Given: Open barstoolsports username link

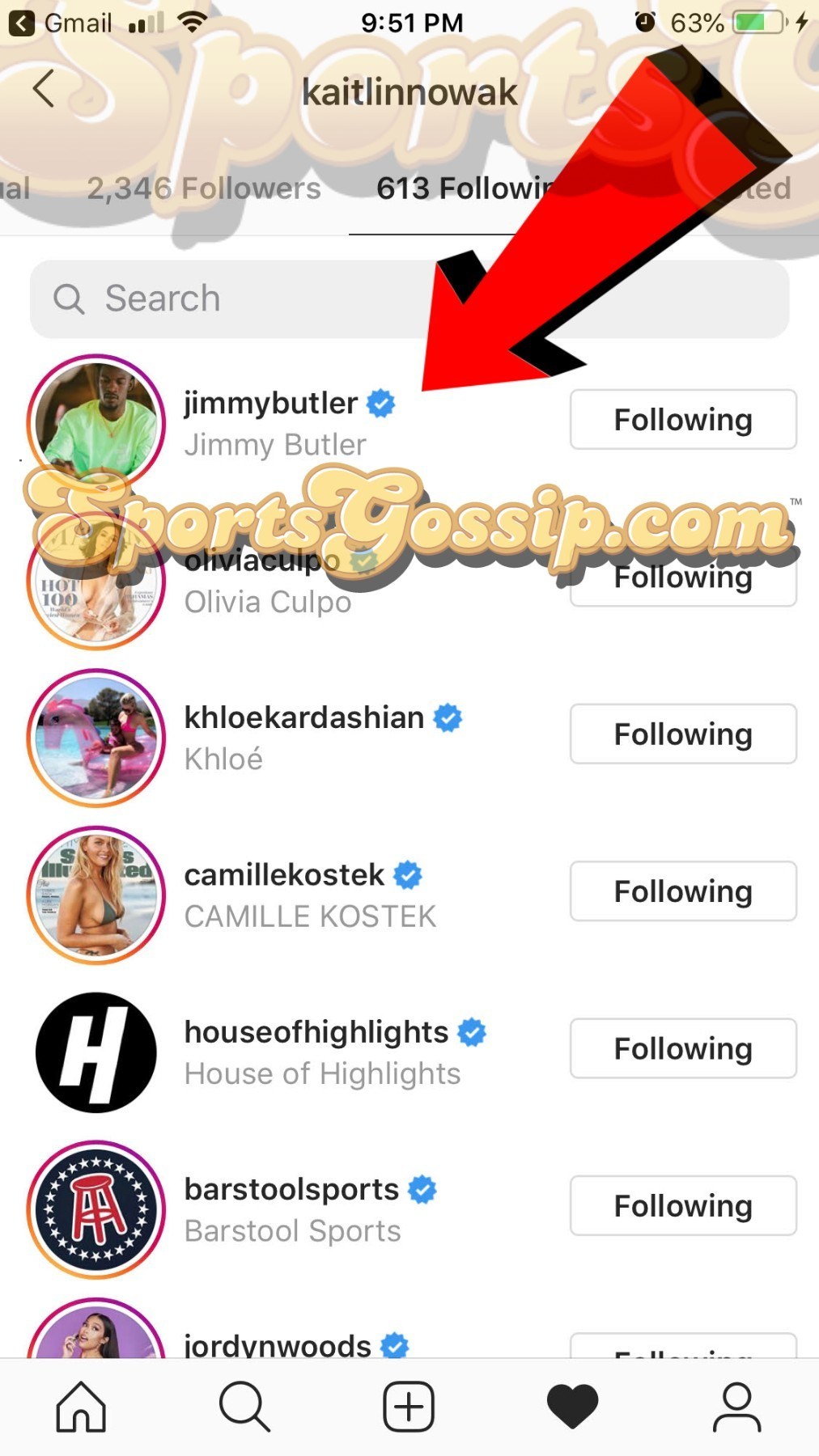Looking at the screenshot, I should point(291,1189).
